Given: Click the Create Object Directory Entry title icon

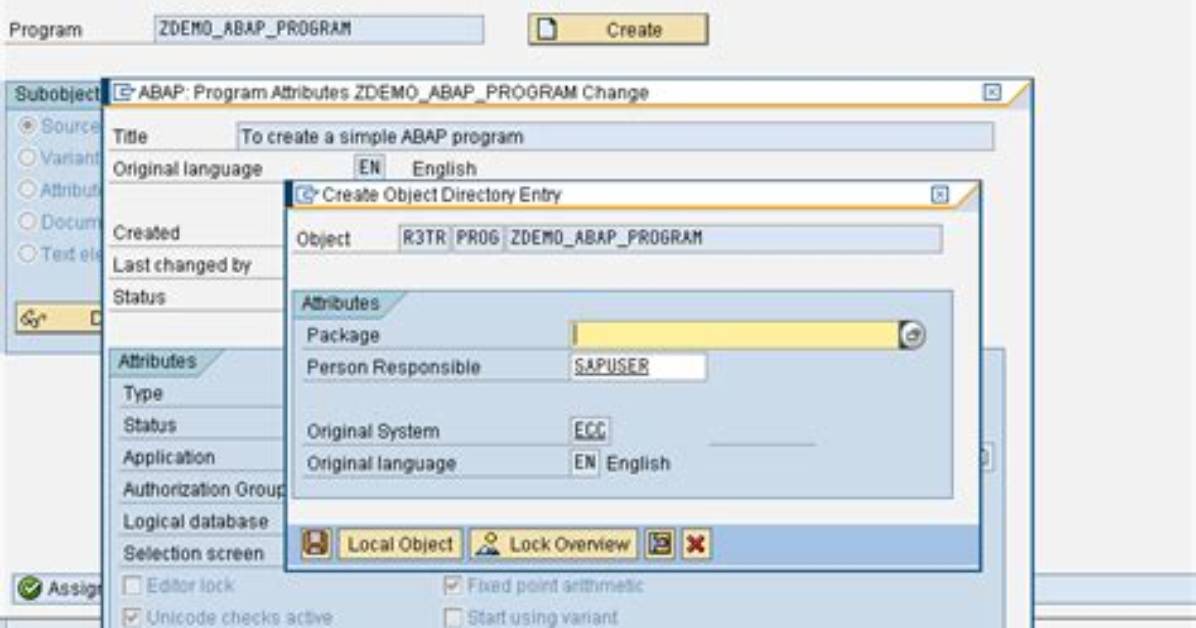Looking at the screenshot, I should (307, 195).
